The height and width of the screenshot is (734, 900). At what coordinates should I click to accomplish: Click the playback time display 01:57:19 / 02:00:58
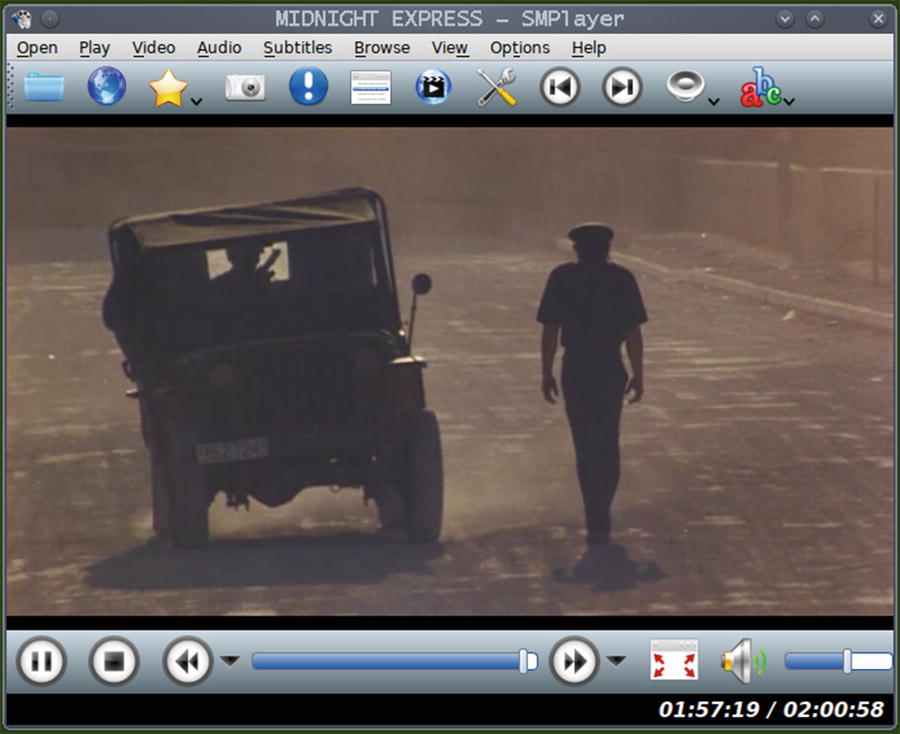click(x=771, y=710)
